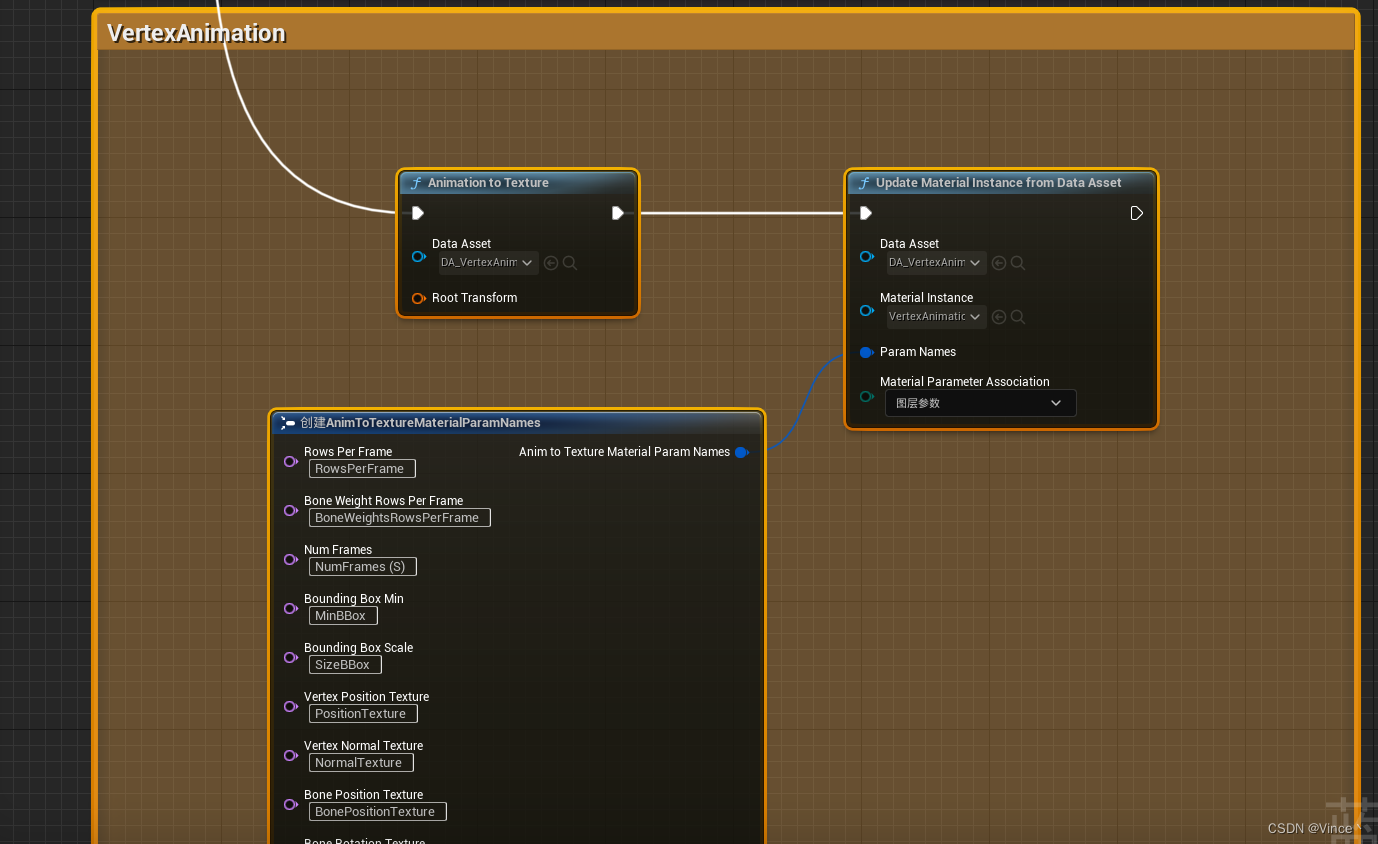Browse magnifier beside Material Instance
1378x844 pixels.
[x=1017, y=317]
